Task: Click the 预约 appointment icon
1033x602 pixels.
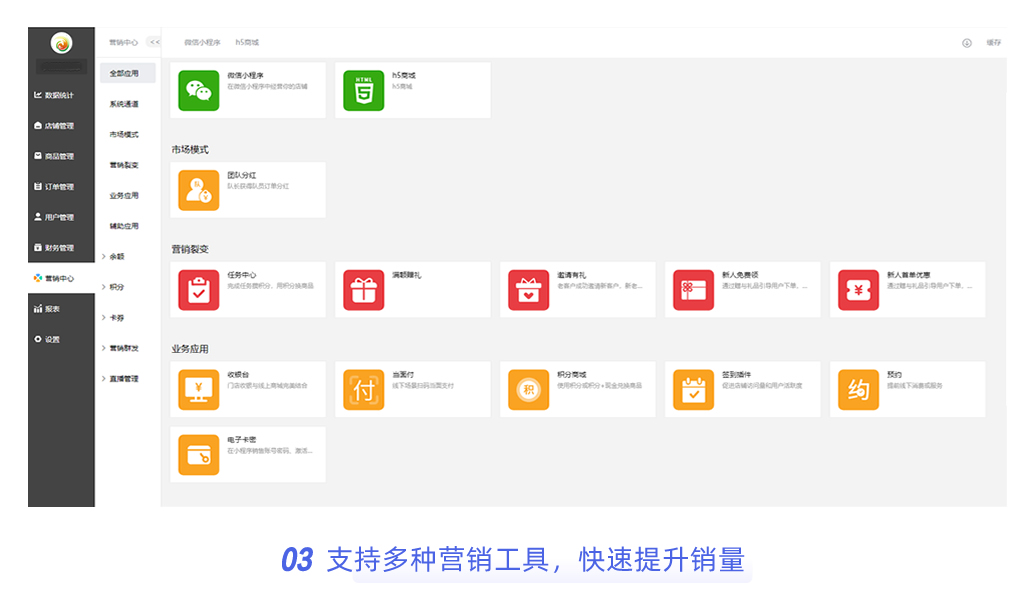Action: tap(858, 390)
